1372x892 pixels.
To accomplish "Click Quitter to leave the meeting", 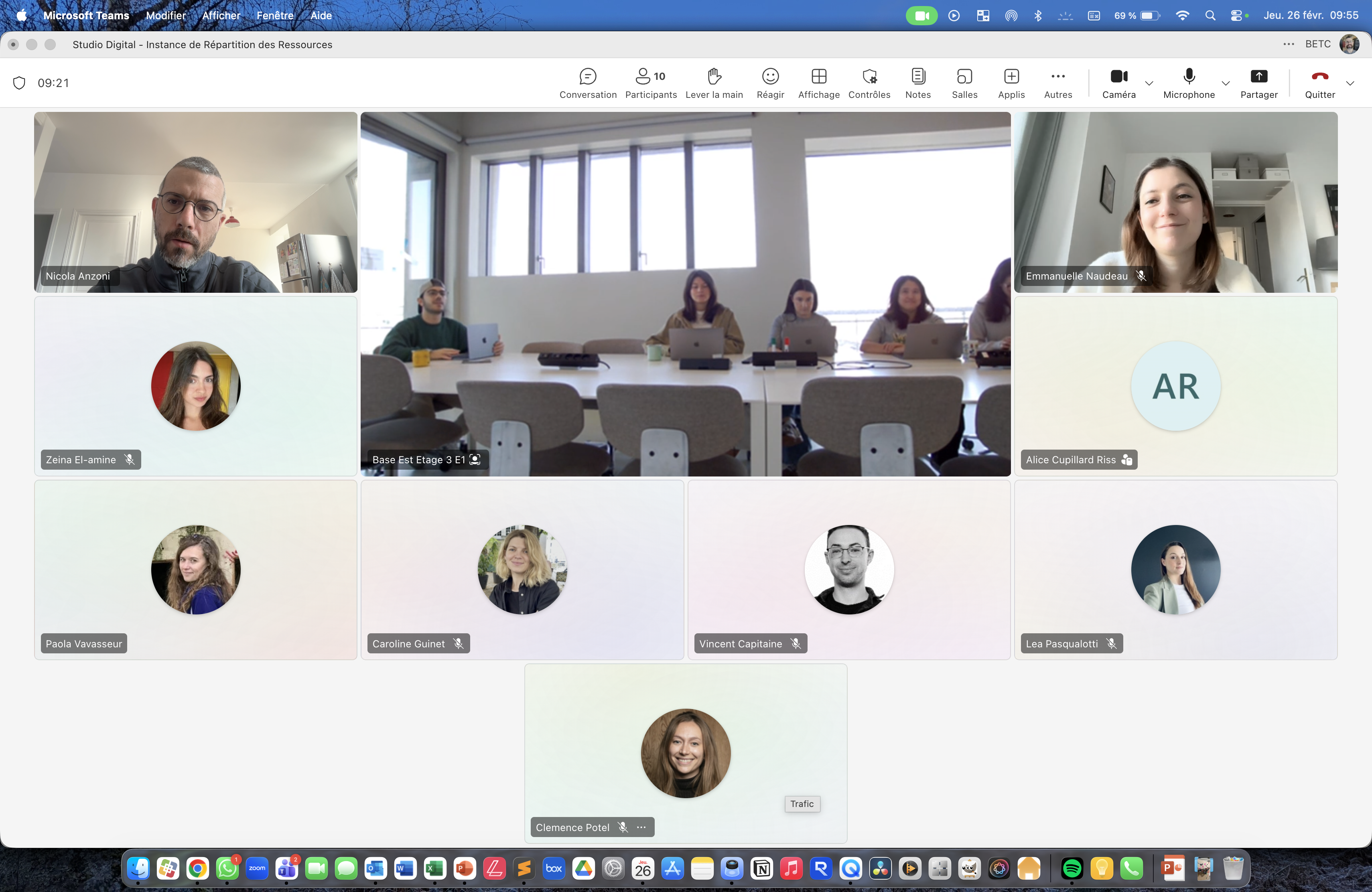I will click(x=1320, y=83).
